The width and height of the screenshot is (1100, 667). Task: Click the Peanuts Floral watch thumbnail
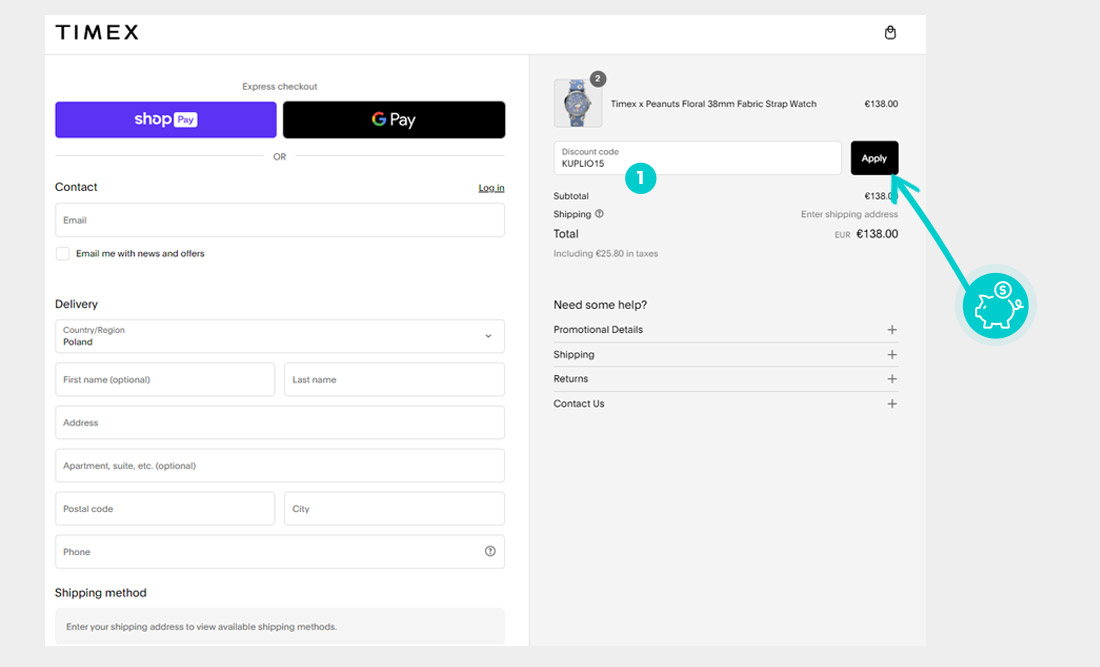[578, 104]
